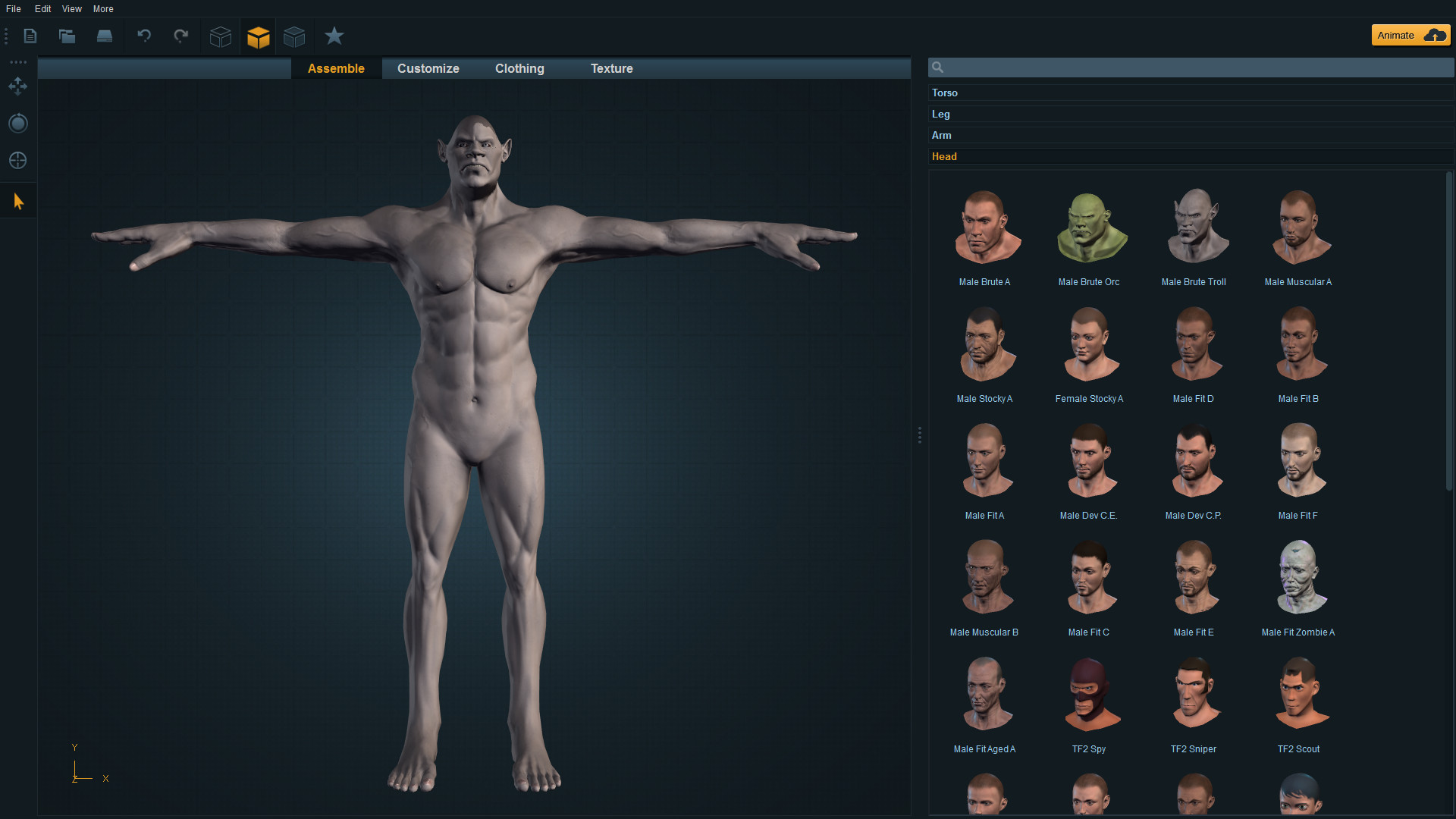Open favorites via the star icon
This screenshot has width=1456, height=819.
tap(334, 36)
